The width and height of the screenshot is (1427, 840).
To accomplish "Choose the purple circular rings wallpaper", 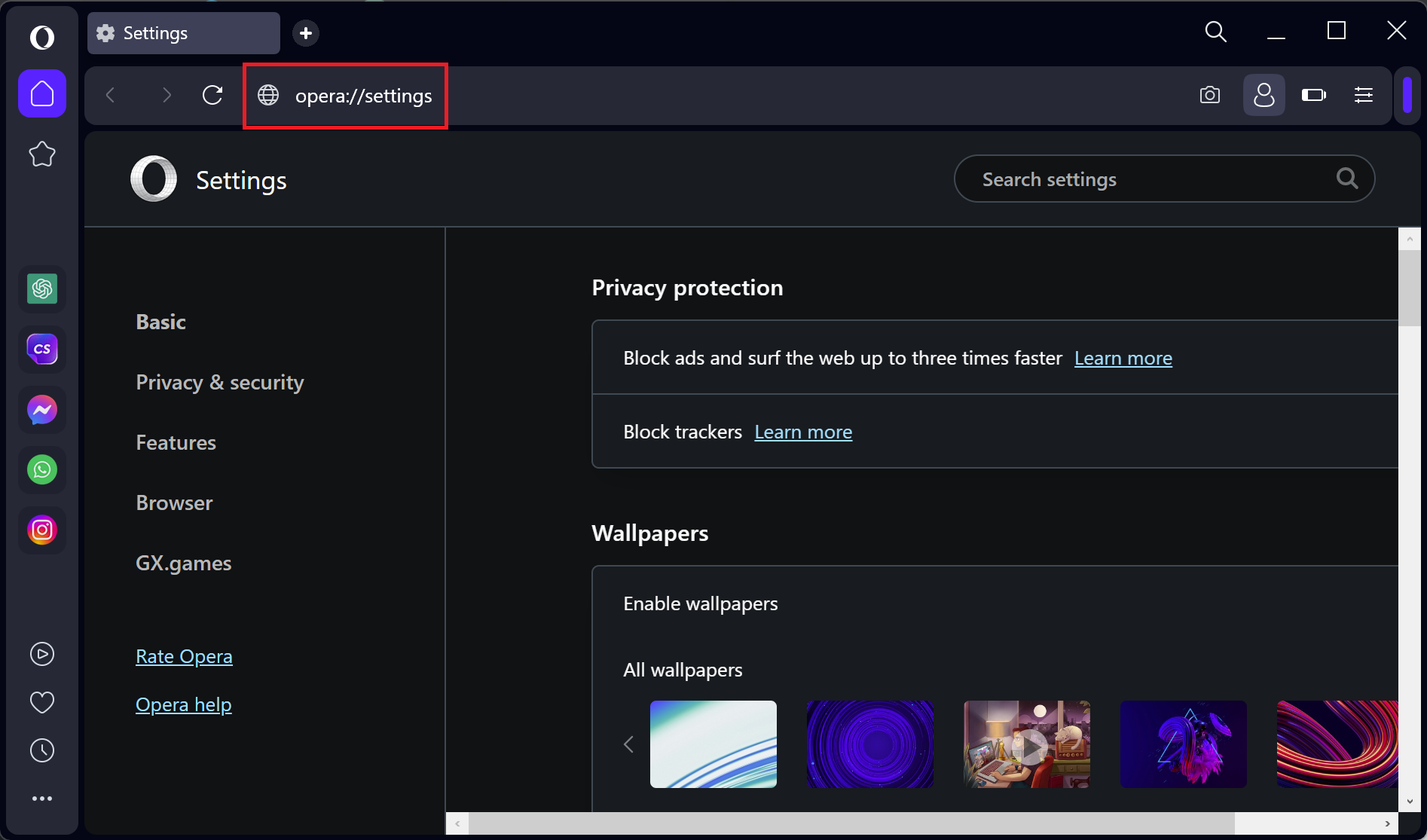I will click(870, 744).
